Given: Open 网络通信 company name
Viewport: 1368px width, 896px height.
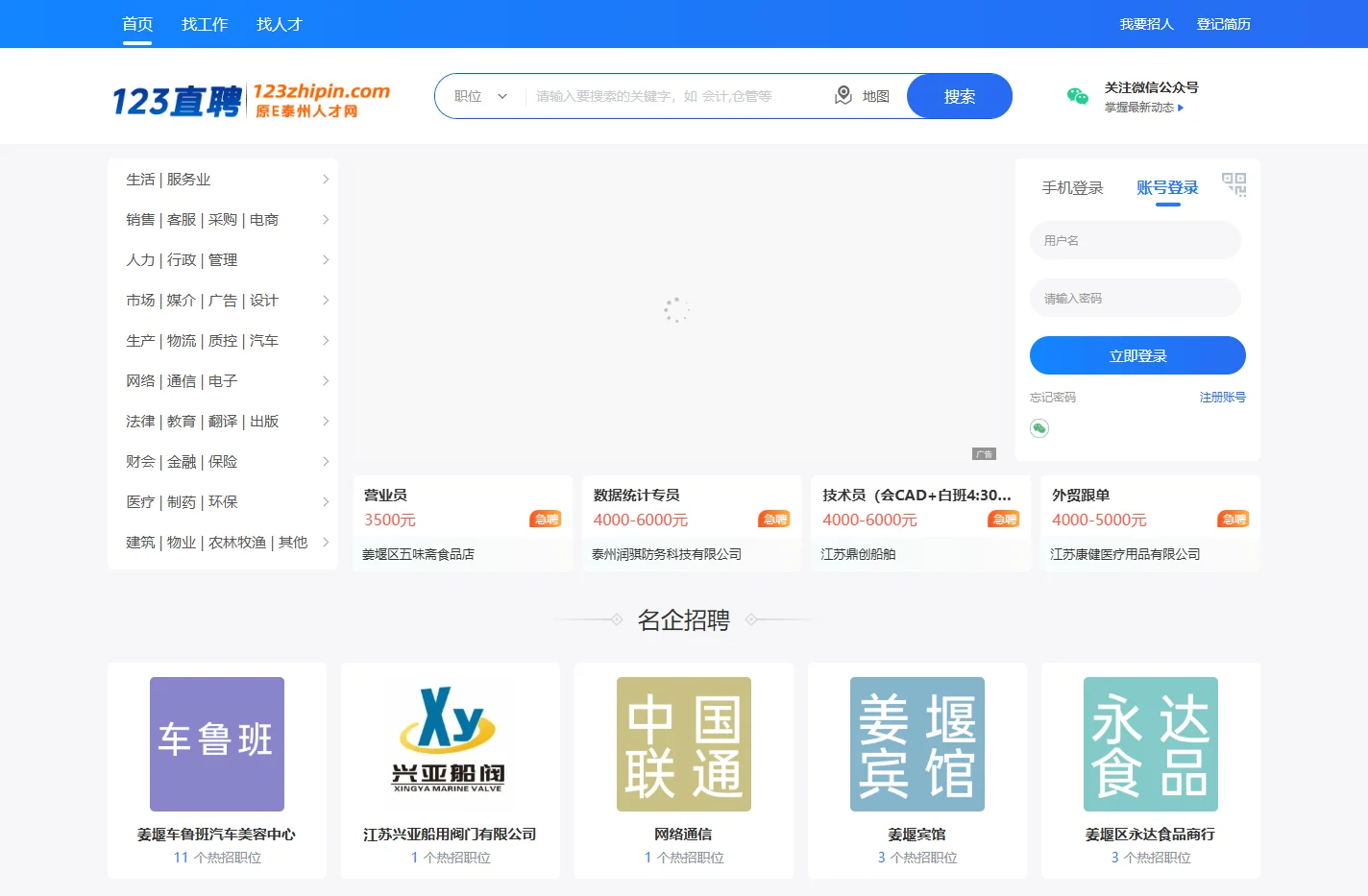Looking at the screenshot, I should (683, 835).
